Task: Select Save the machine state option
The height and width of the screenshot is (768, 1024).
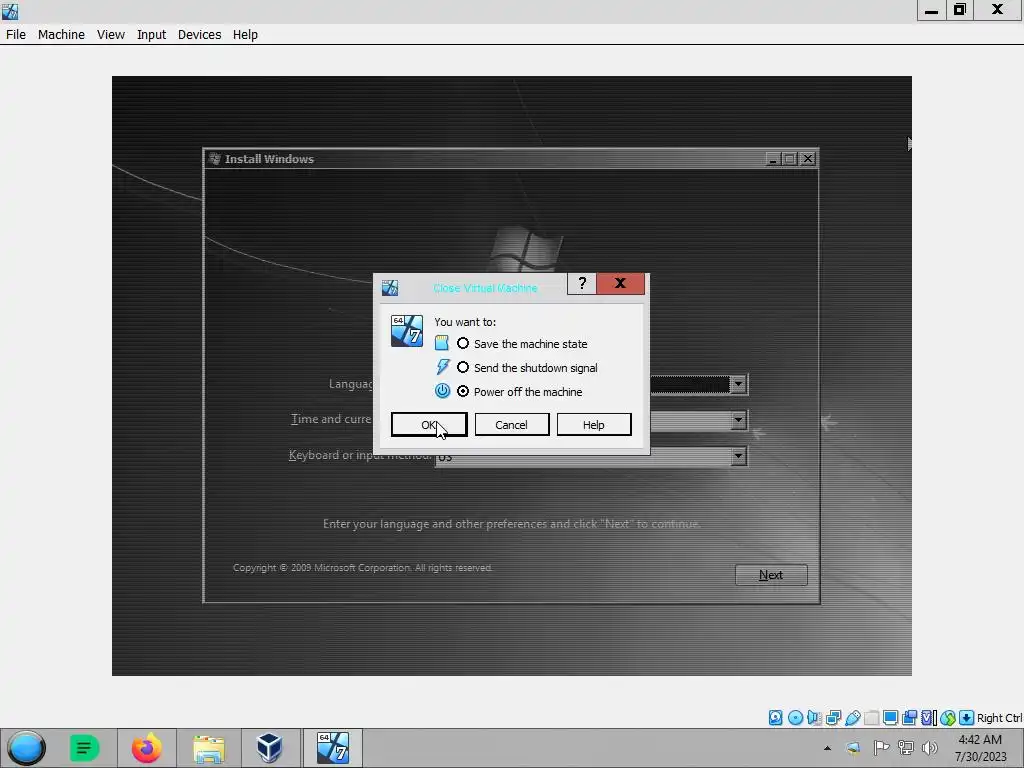Action: point(524,344)
